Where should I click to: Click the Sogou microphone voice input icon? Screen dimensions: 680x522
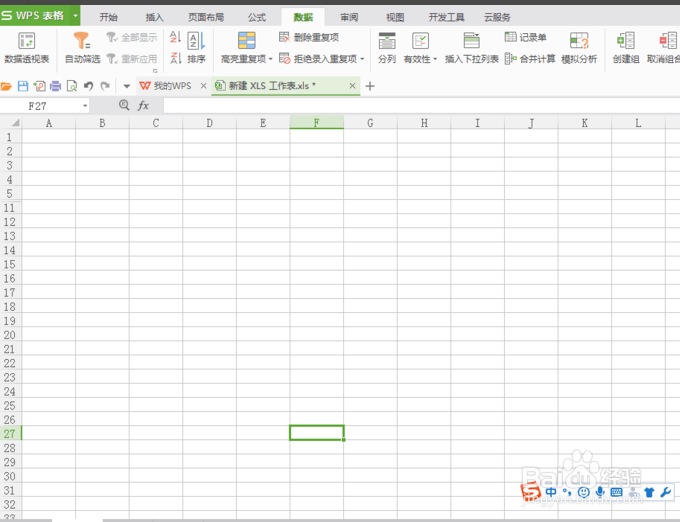tap(600, 492)
